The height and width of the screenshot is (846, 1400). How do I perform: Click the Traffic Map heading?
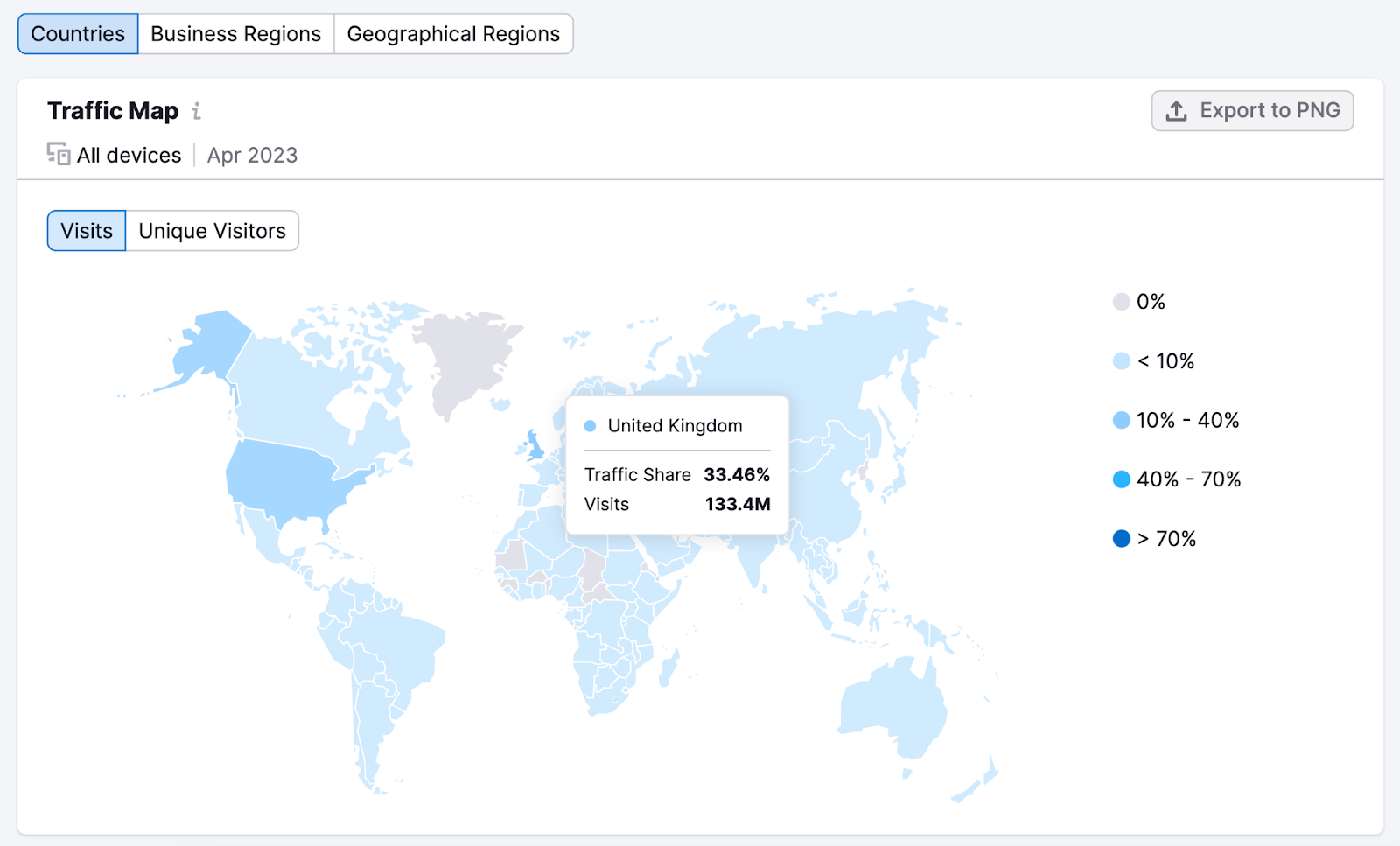tap(113, 111)
